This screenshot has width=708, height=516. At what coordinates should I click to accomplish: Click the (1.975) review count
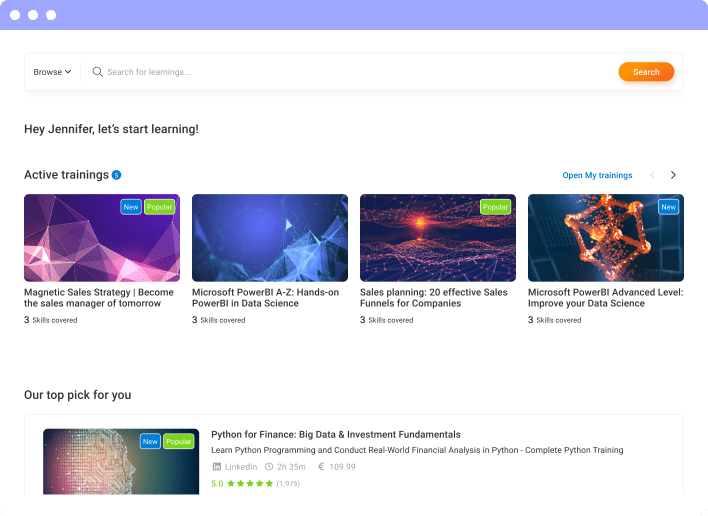(288, 483)
